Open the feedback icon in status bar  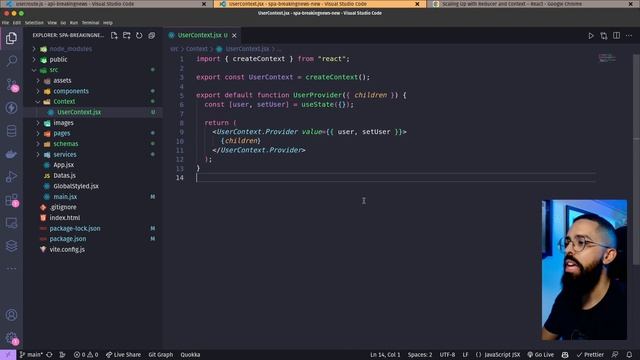click(615, 355)
